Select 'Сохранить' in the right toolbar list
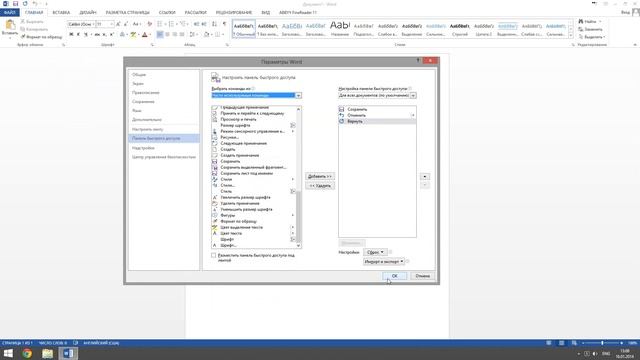The height and width of the screenshot is (360, 640). coord(377,109)
